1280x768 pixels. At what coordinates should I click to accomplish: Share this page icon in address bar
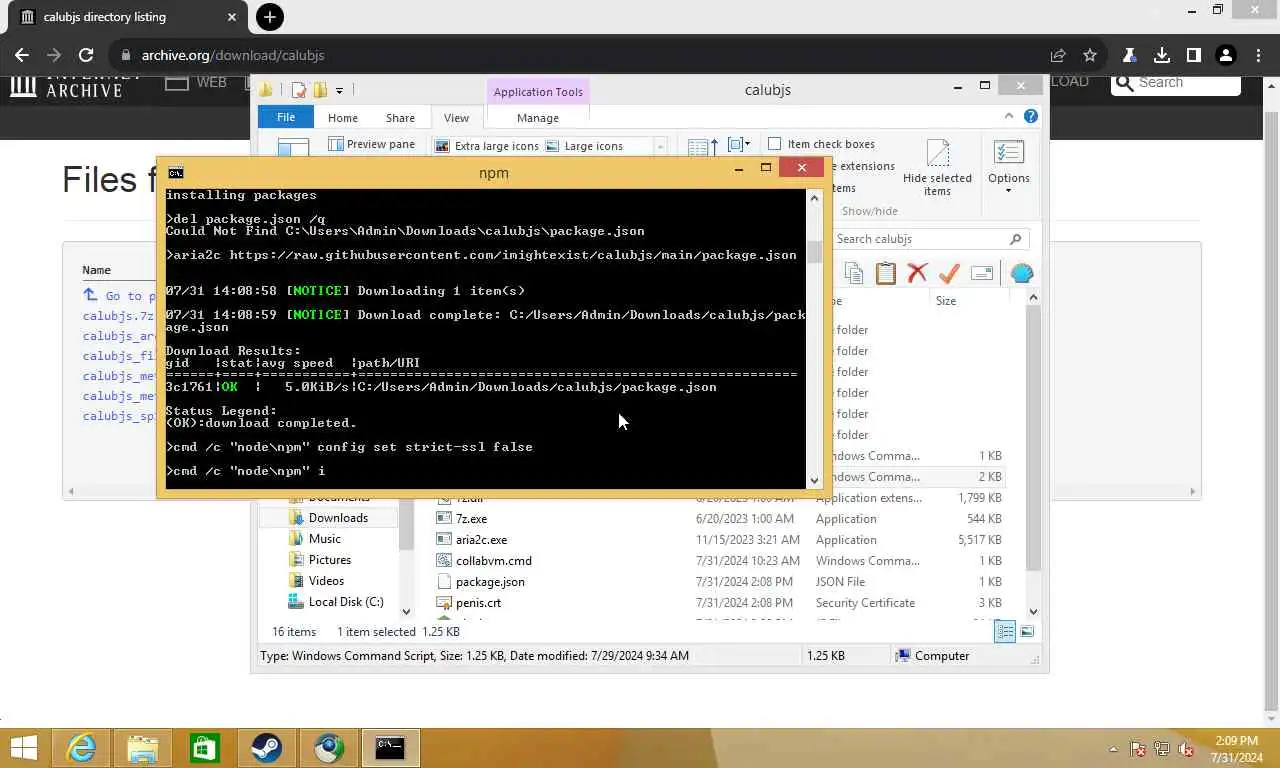tap(1058, 55)
